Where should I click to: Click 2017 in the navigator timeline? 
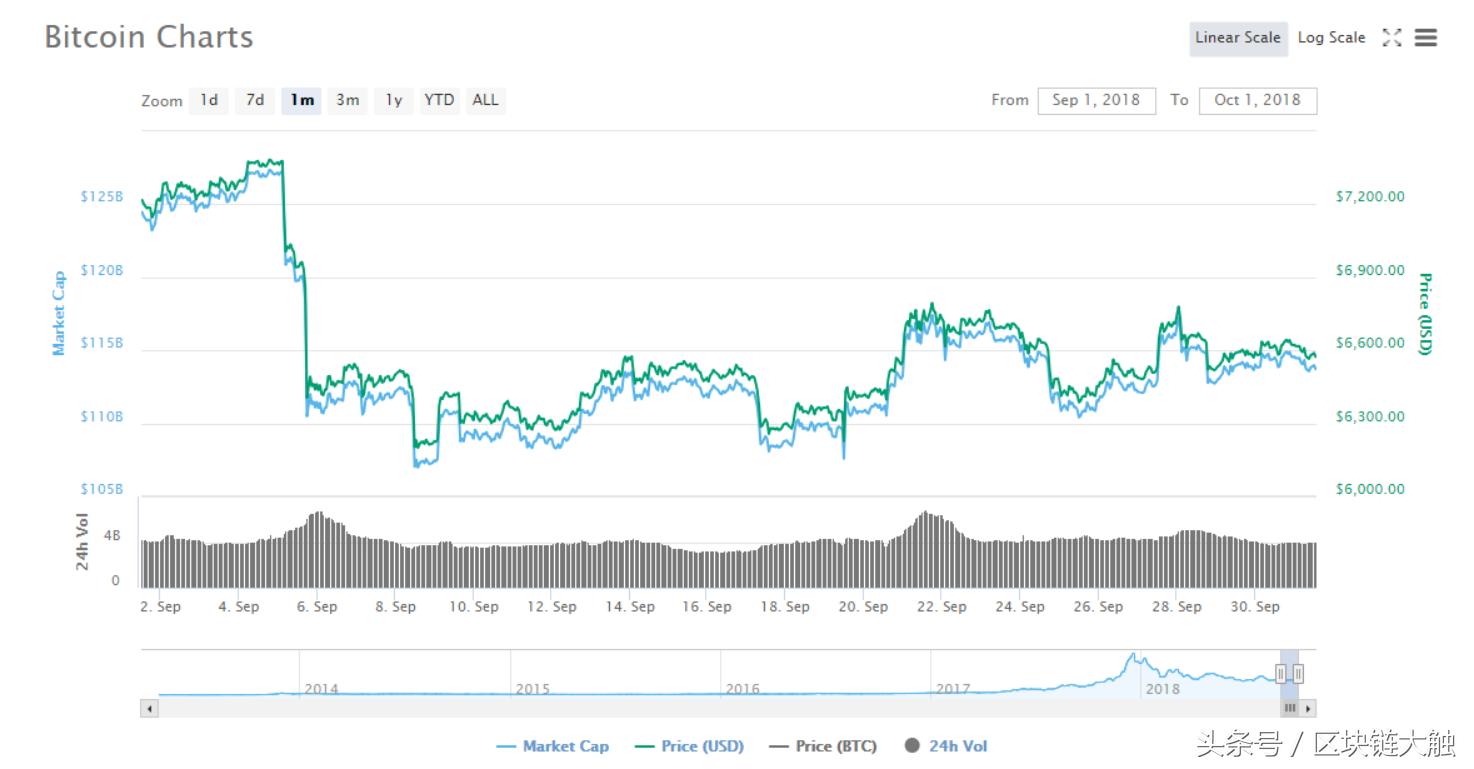(953, 689)
